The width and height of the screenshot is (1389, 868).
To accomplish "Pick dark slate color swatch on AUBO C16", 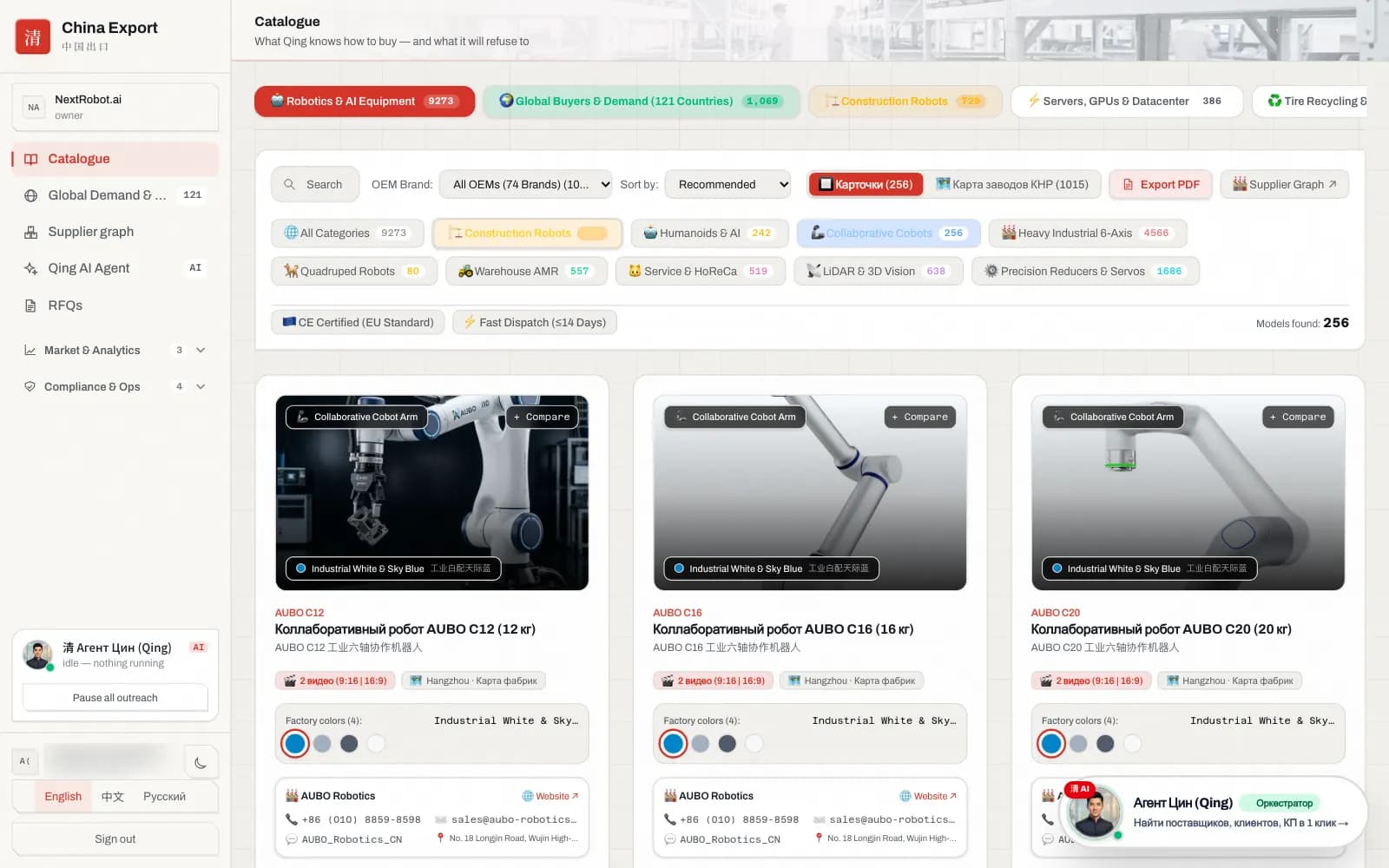I will (727, 744).
